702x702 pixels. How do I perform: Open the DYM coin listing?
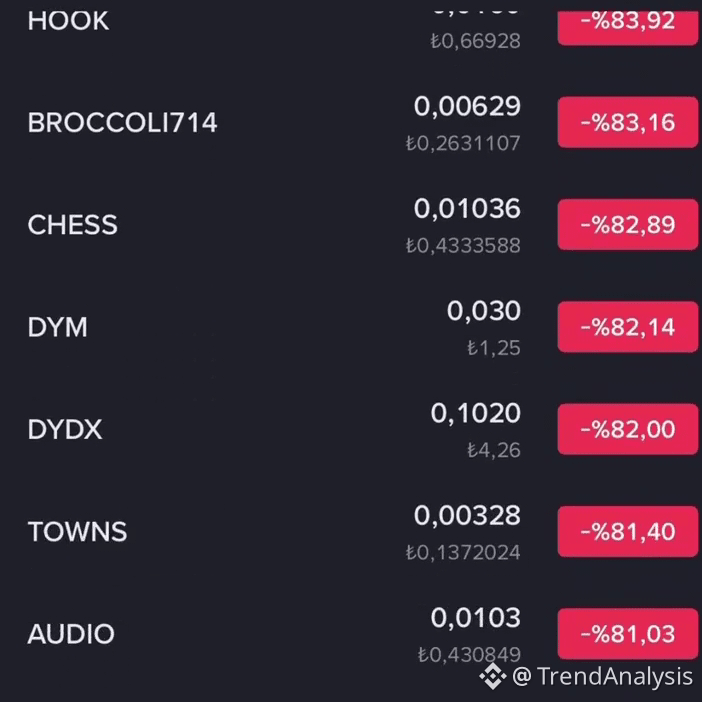coord(351,327)
